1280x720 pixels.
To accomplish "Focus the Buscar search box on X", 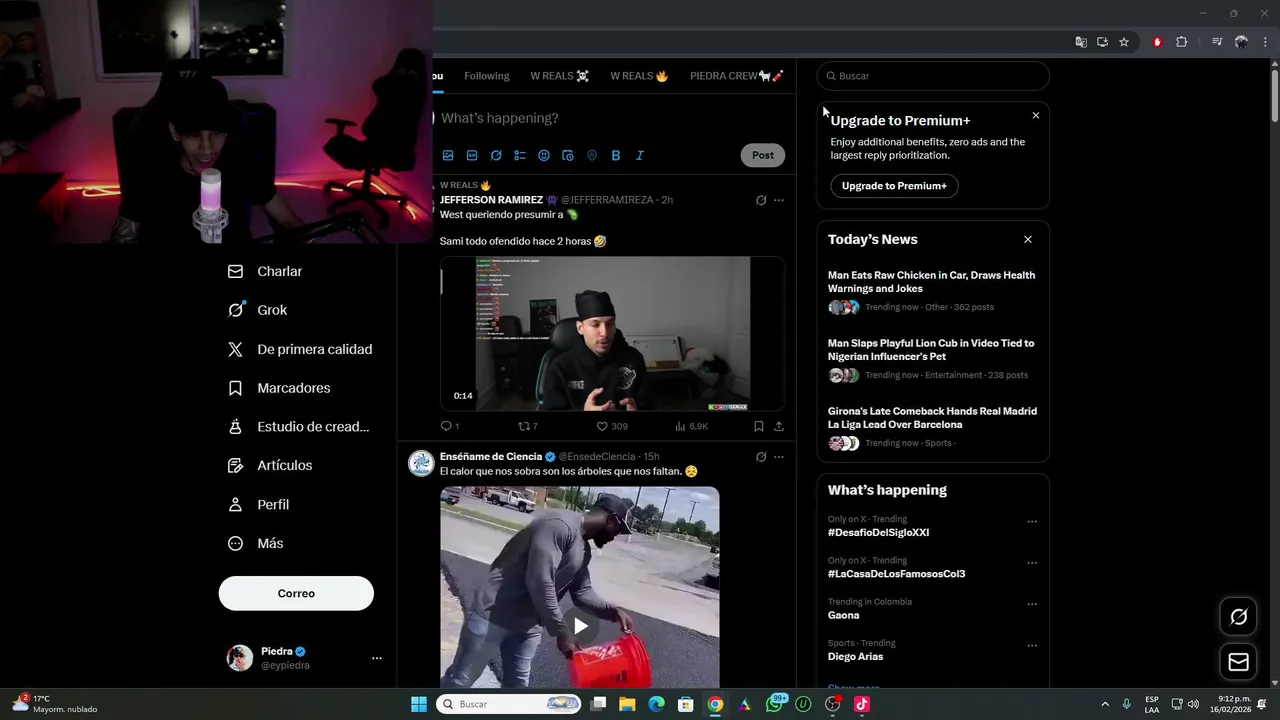I will pyautogui.click(x=933, y=76).
